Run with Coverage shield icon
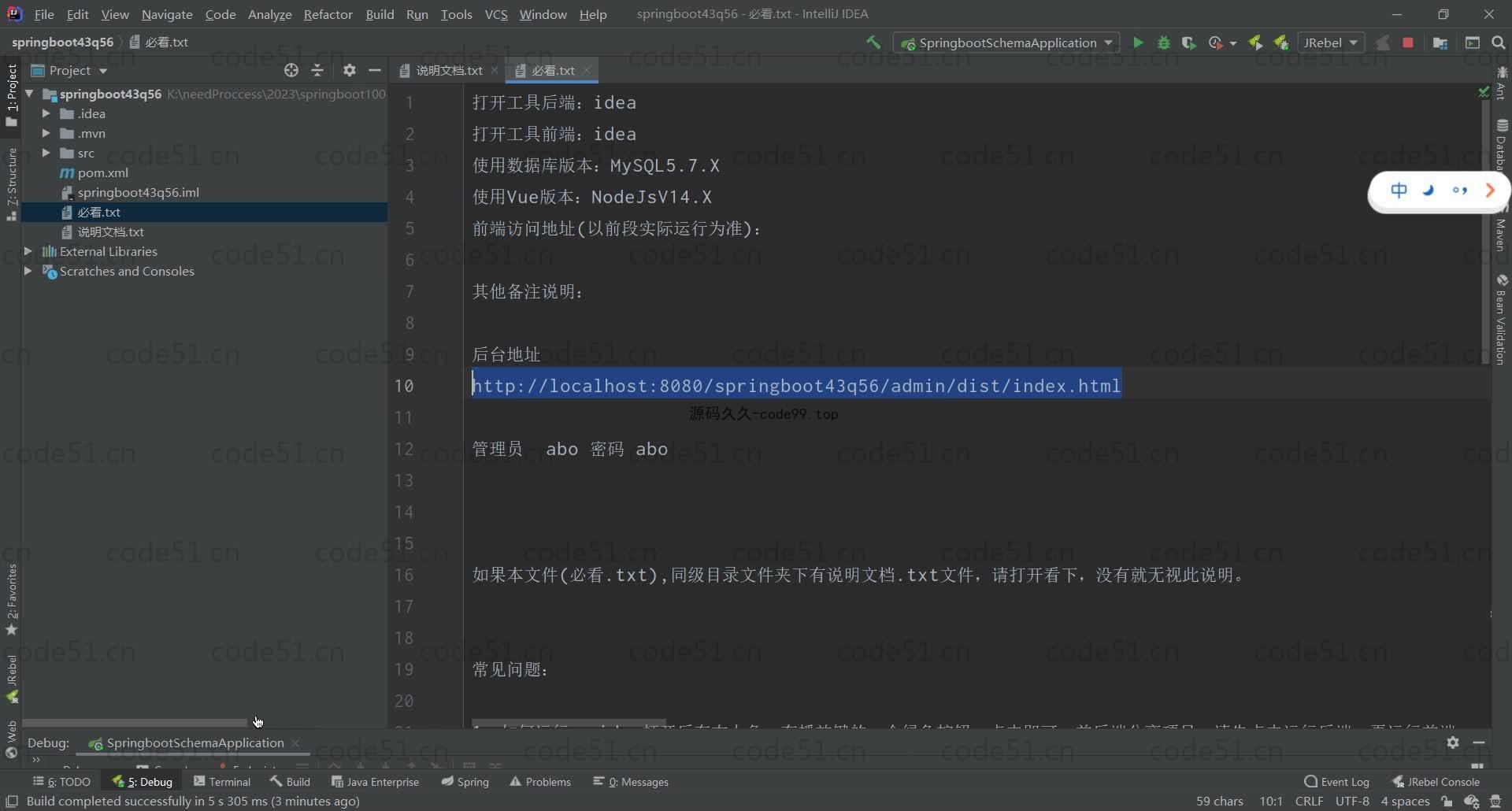The width and height of the screenshot is (1512, 811). 1189,43
